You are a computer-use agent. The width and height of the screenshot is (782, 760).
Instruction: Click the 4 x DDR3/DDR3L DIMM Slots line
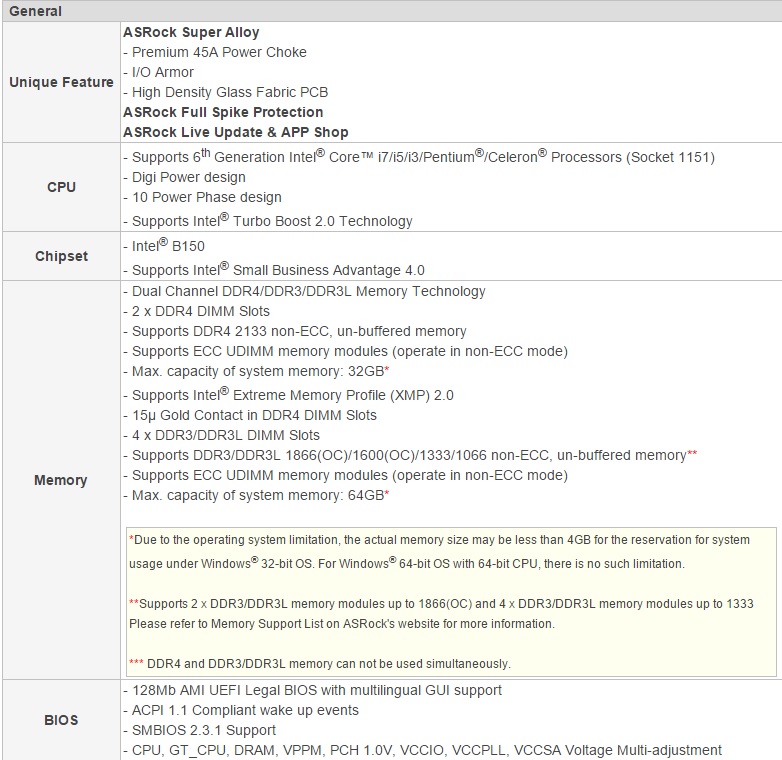pyautogui.click(x=222, y=435)
